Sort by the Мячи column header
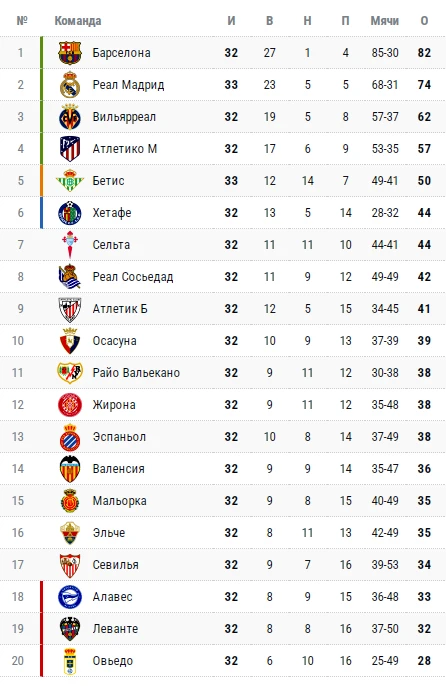Viewport: 446px width, 686px height. [x=385, y=21]
